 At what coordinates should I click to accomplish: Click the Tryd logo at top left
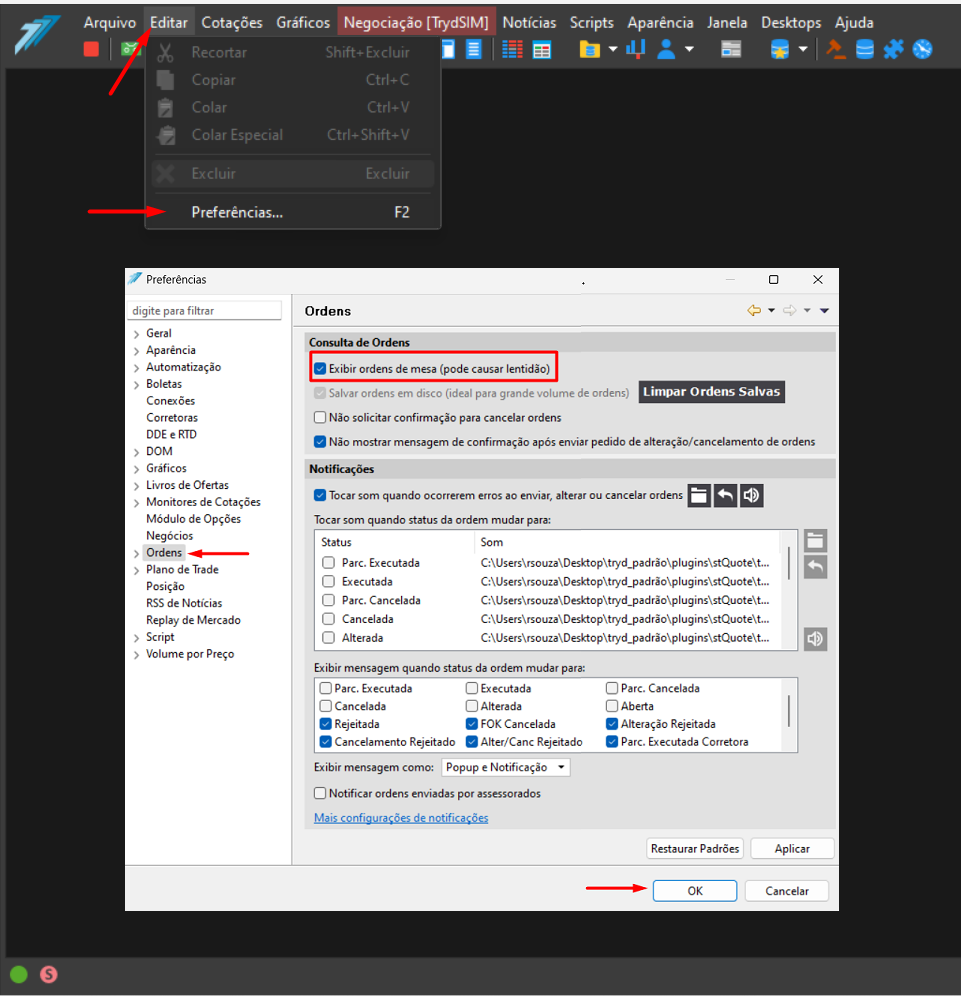point(37,36)
